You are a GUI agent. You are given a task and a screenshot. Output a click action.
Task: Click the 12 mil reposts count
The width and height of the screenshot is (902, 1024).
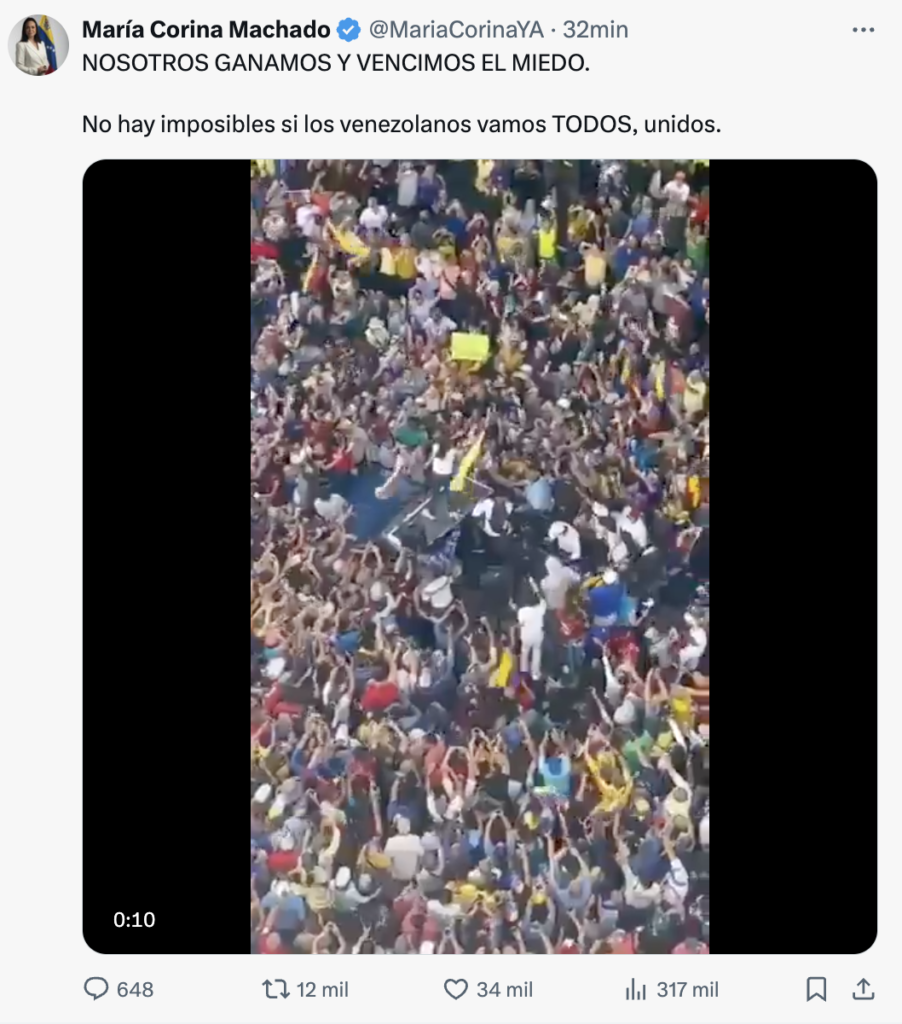pyautogui.click(x=323, y=989)
